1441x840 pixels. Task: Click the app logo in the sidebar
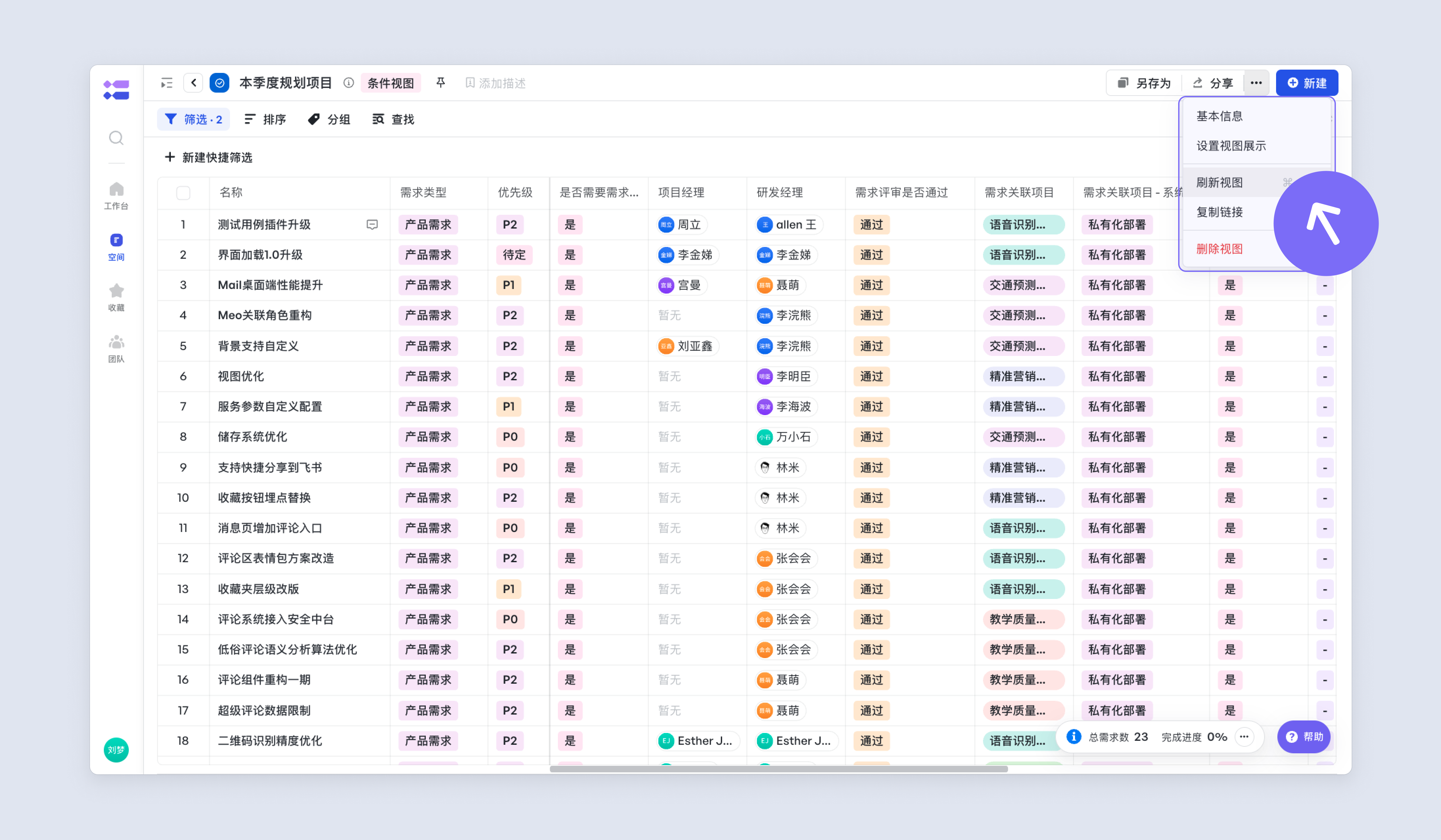click(x=116, y=90)
